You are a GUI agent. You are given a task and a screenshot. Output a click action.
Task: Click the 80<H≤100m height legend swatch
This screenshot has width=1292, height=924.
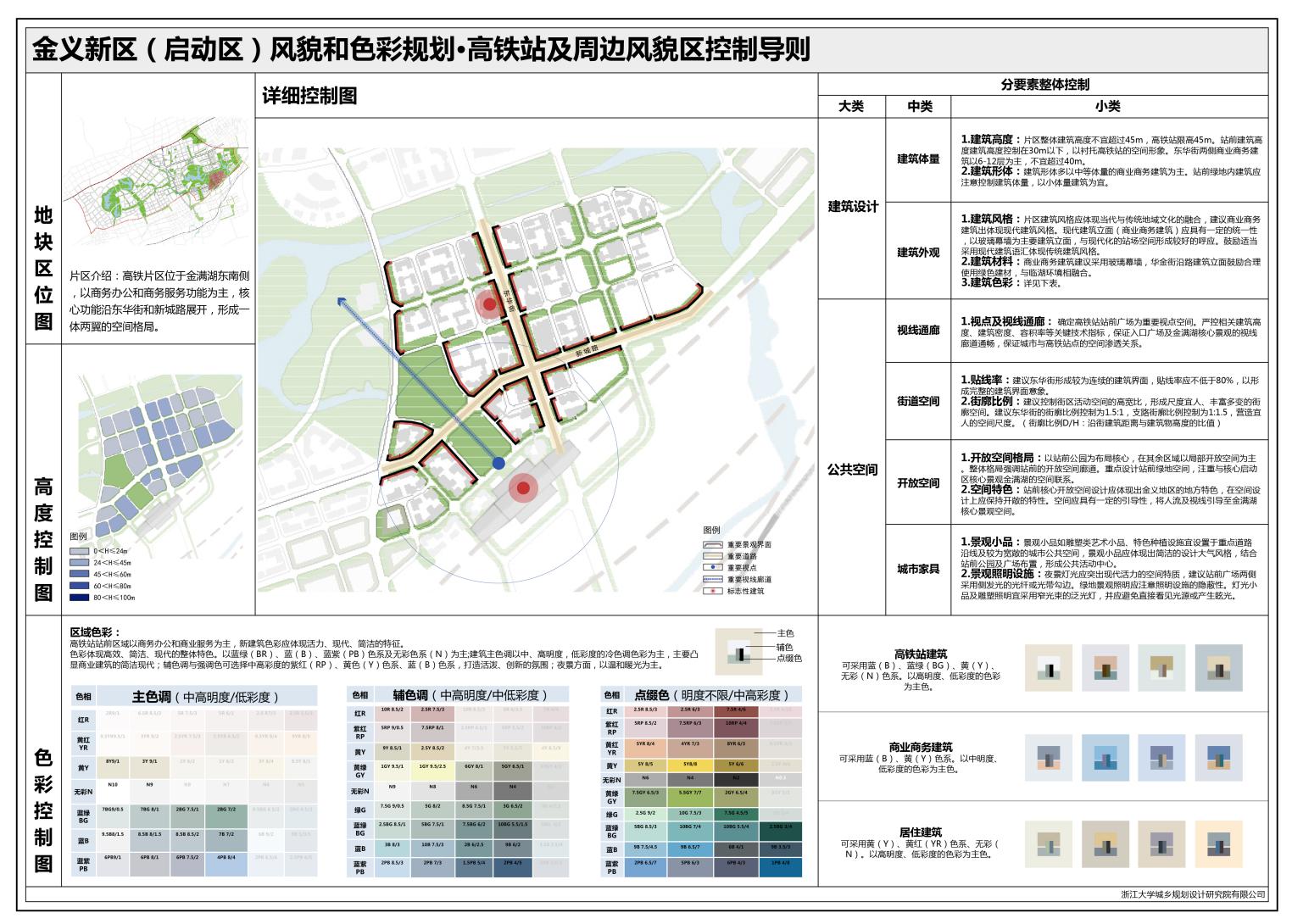80,598
